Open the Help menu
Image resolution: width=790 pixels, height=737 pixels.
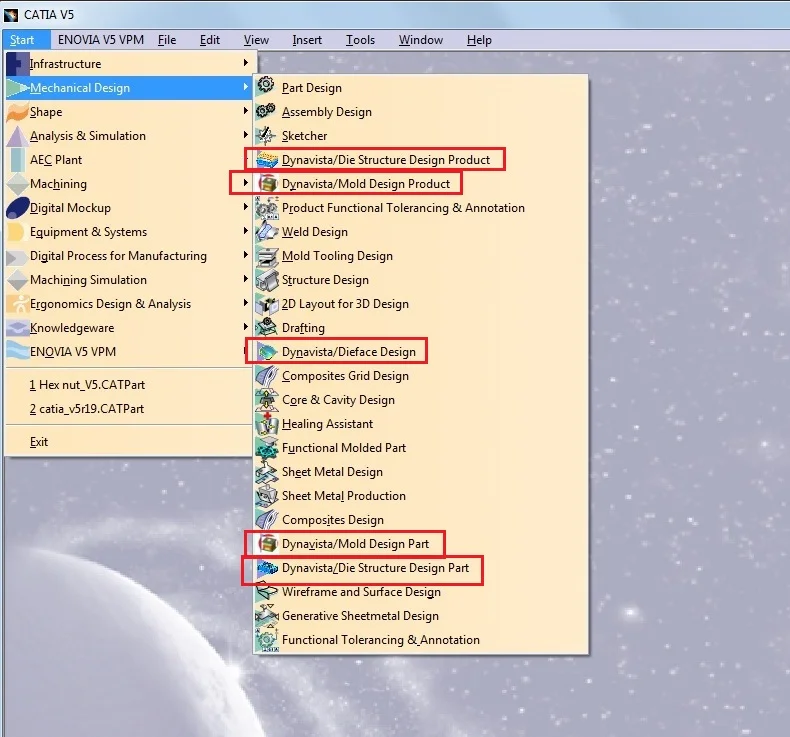[x=479, y=40]
